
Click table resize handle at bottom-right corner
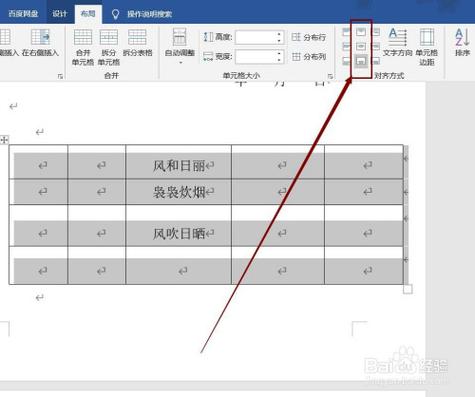(x=408, y=289)
